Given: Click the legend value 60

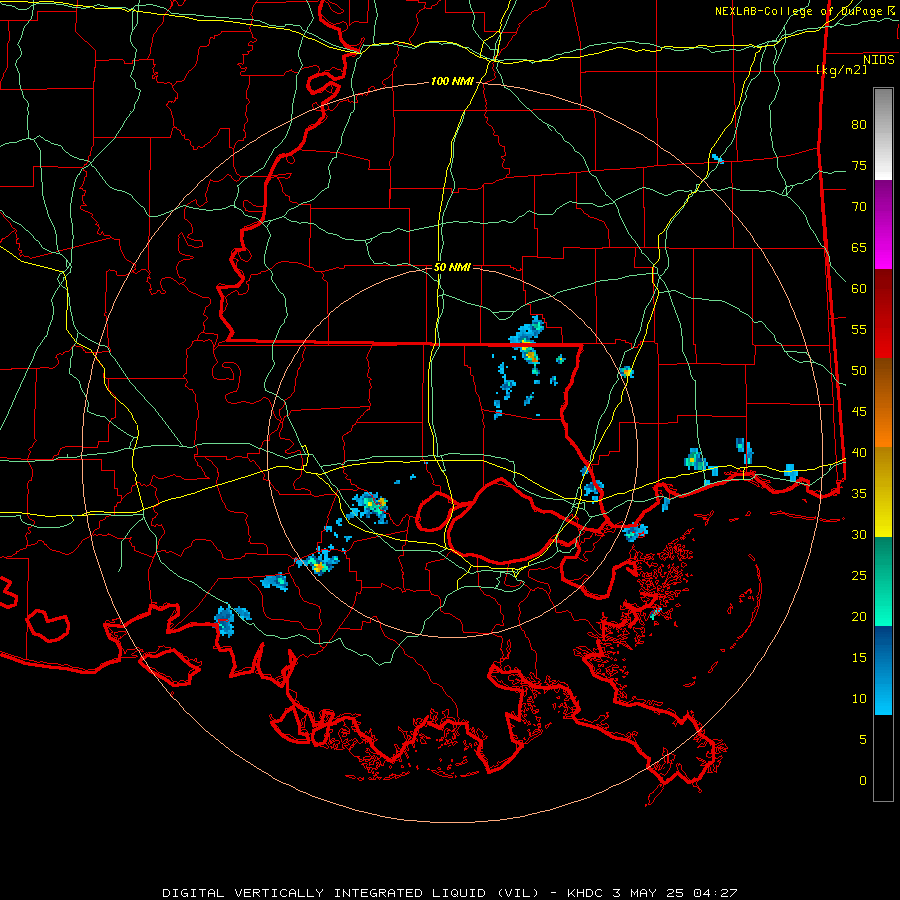Looking at the screenshot, I should tap(859, 289).
